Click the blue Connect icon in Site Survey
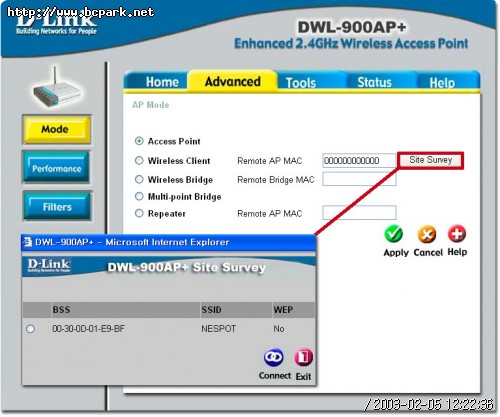The height and width of the screenshot is (417, 500). pyautogui.click(x=274, y=357)
